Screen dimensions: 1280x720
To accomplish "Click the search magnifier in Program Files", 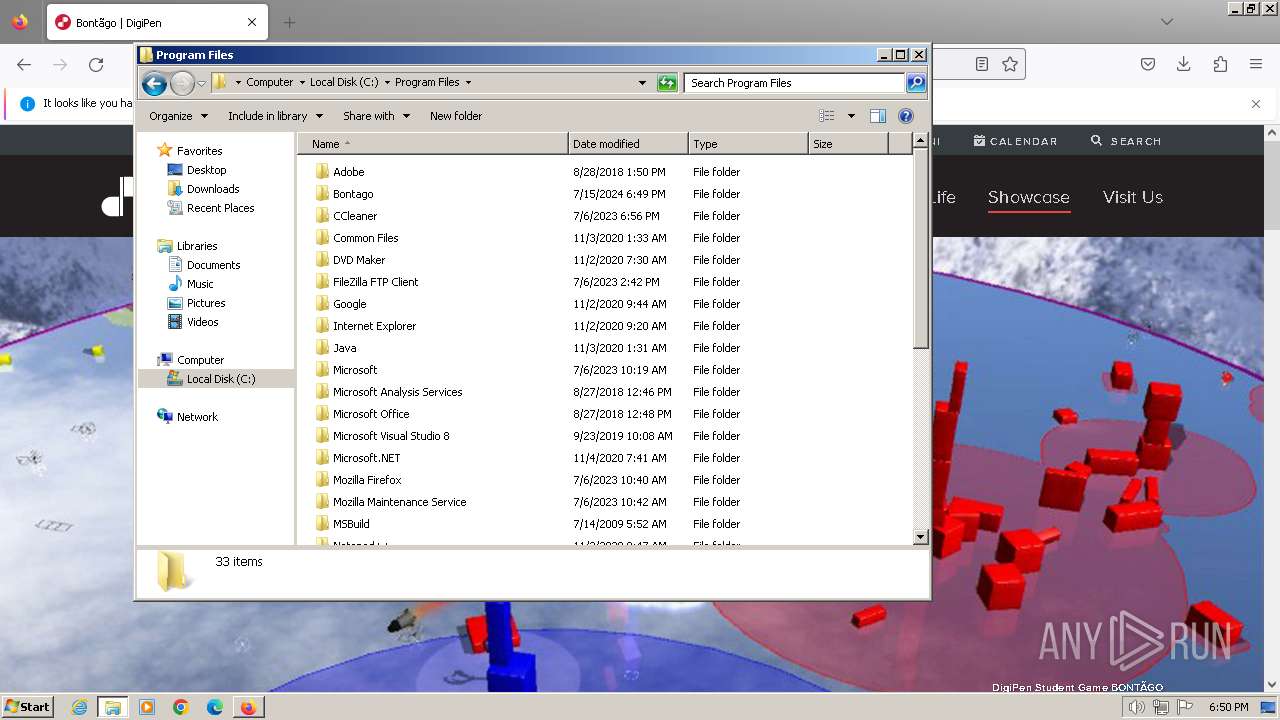I will [x=916, y=83].
